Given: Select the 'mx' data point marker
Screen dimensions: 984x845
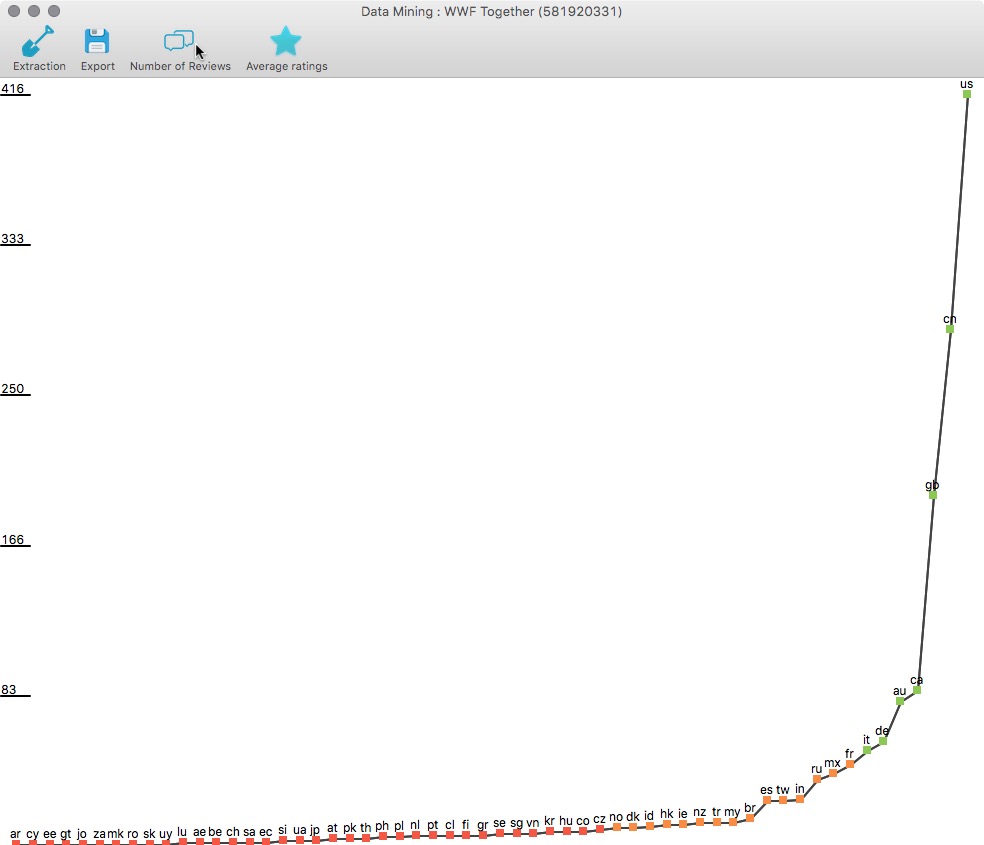Looking at the screenshot, I should click(833, 773).
